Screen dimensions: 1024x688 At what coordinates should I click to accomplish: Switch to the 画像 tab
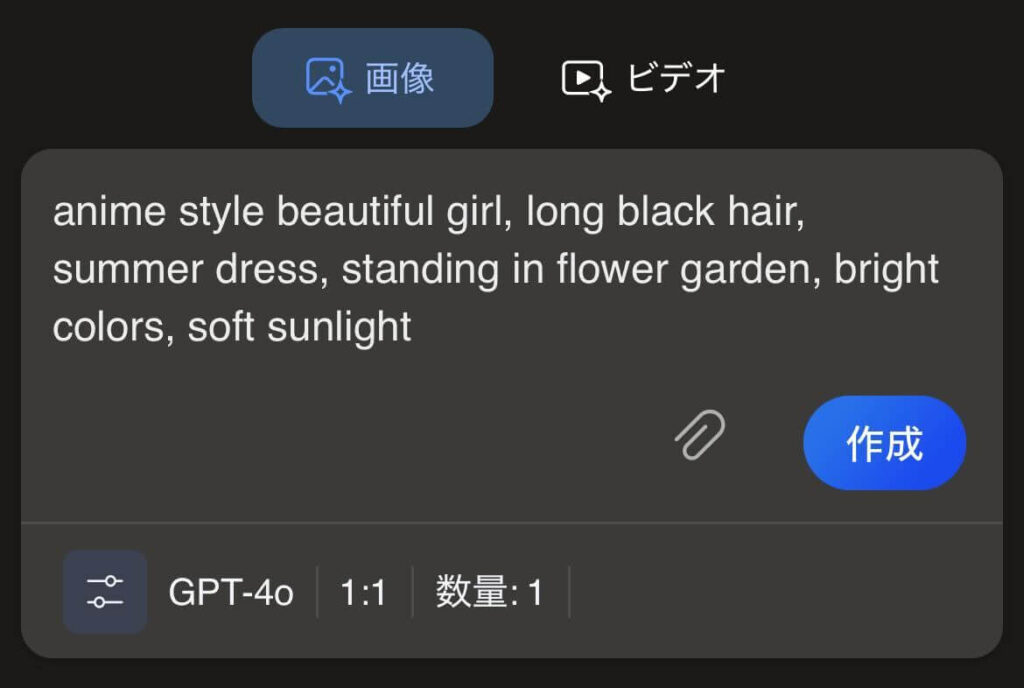(x=372, y=78)
